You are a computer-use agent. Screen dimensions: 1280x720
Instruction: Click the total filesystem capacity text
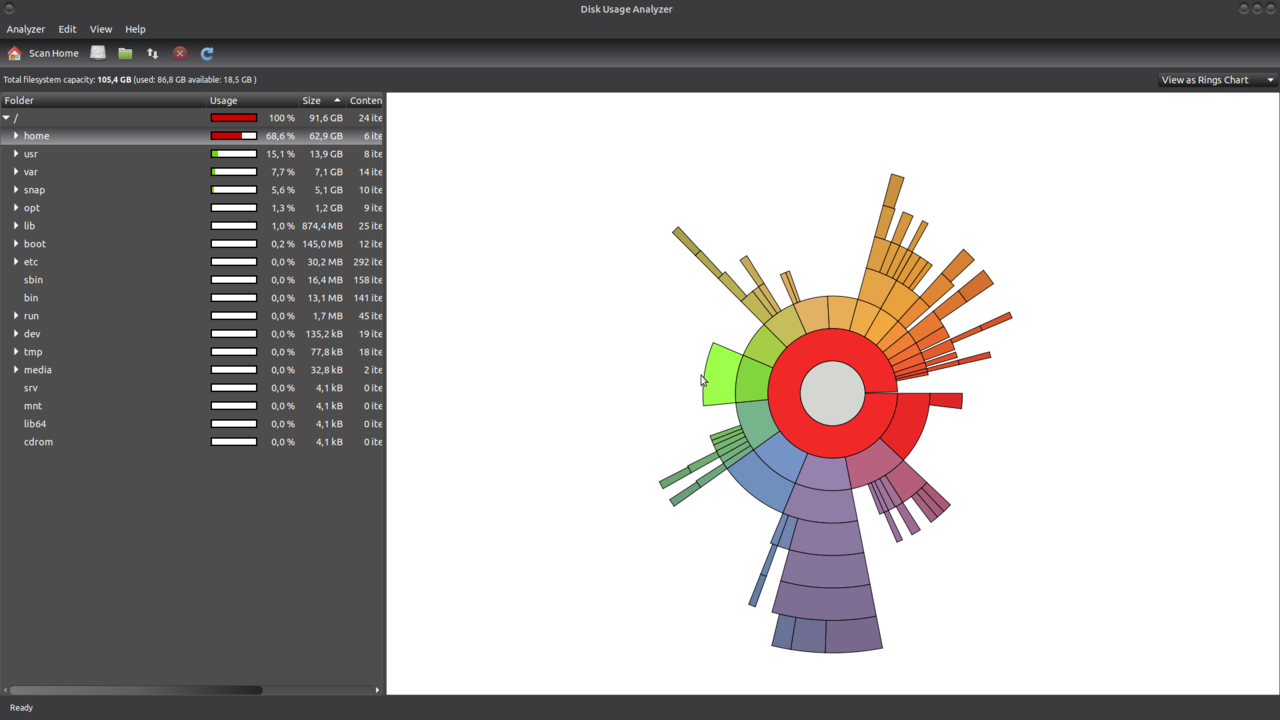[x=130, y=80]
